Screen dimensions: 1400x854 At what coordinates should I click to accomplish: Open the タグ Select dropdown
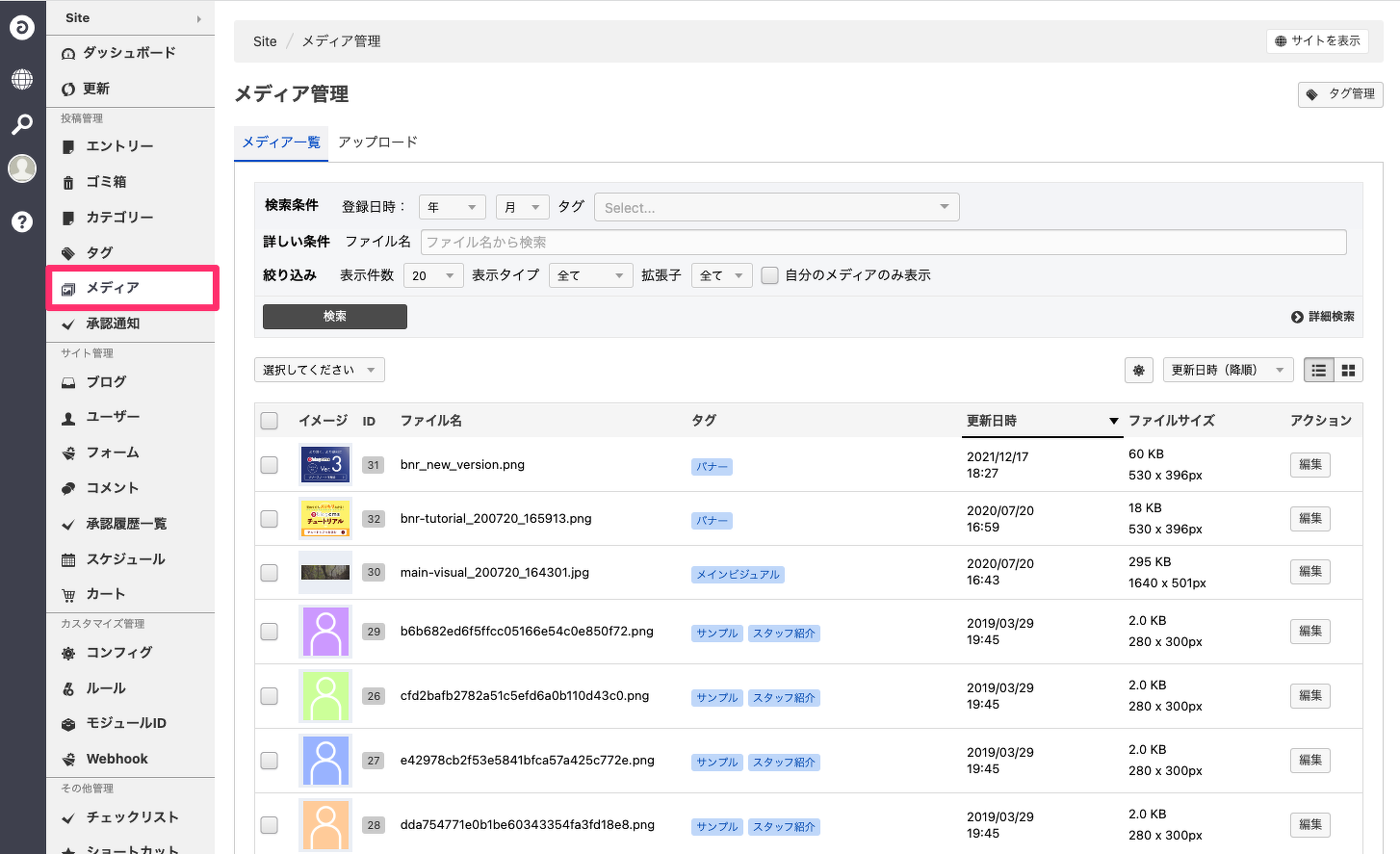coord(776,207)
